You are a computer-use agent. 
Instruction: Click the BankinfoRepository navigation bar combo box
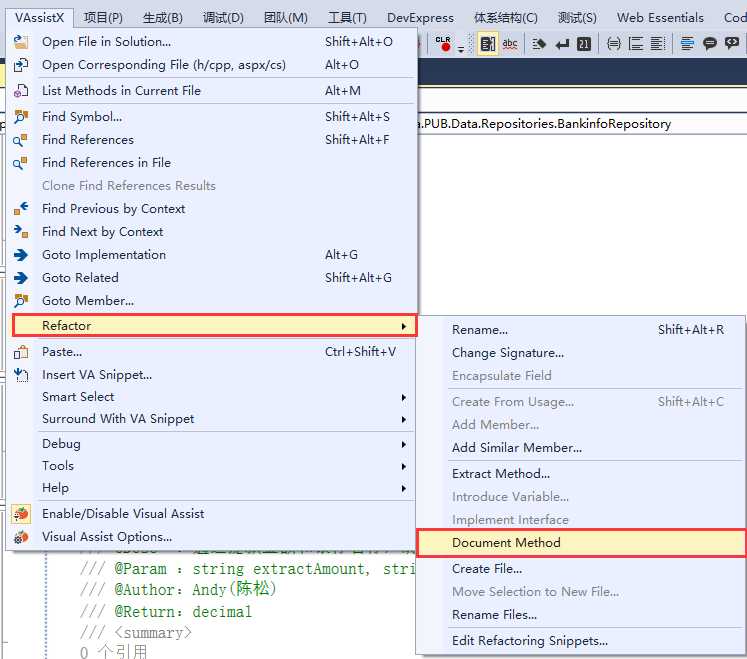pos(582,124)
